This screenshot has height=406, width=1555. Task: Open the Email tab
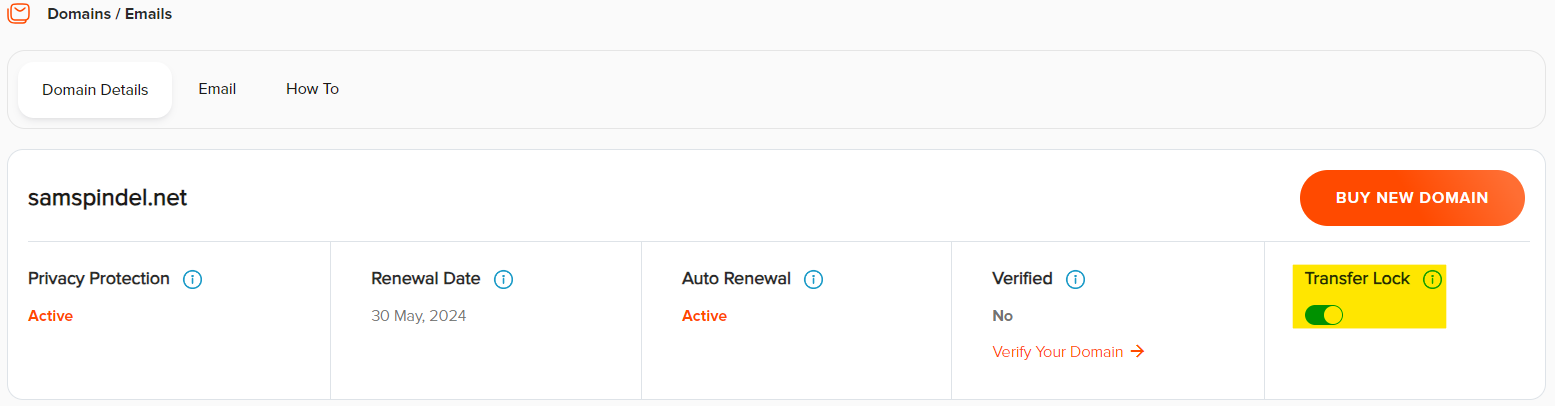point(217,89)
